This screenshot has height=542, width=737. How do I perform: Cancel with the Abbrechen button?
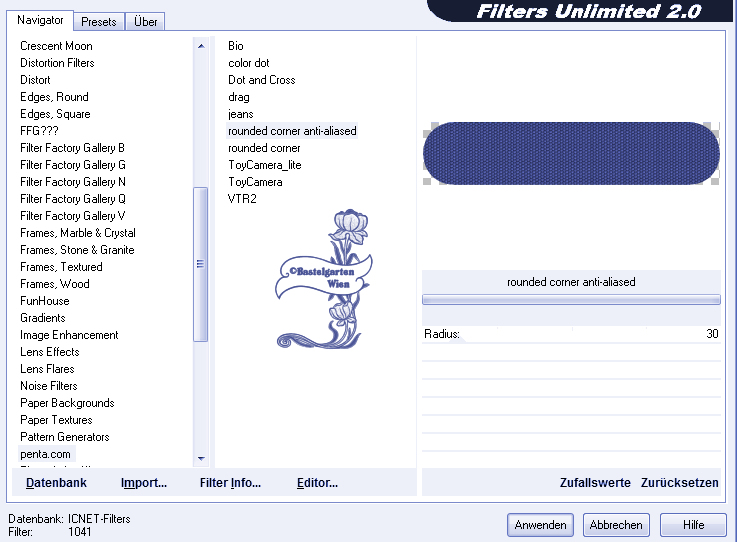616,525
